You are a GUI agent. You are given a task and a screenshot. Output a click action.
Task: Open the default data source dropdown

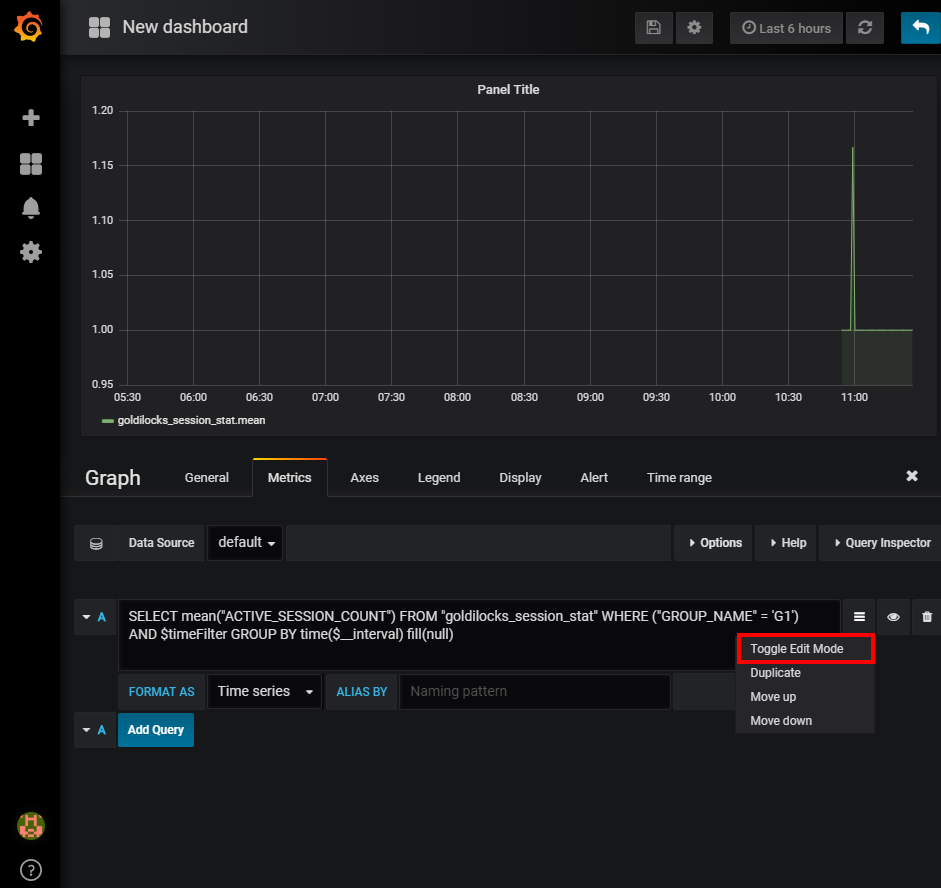244,542
